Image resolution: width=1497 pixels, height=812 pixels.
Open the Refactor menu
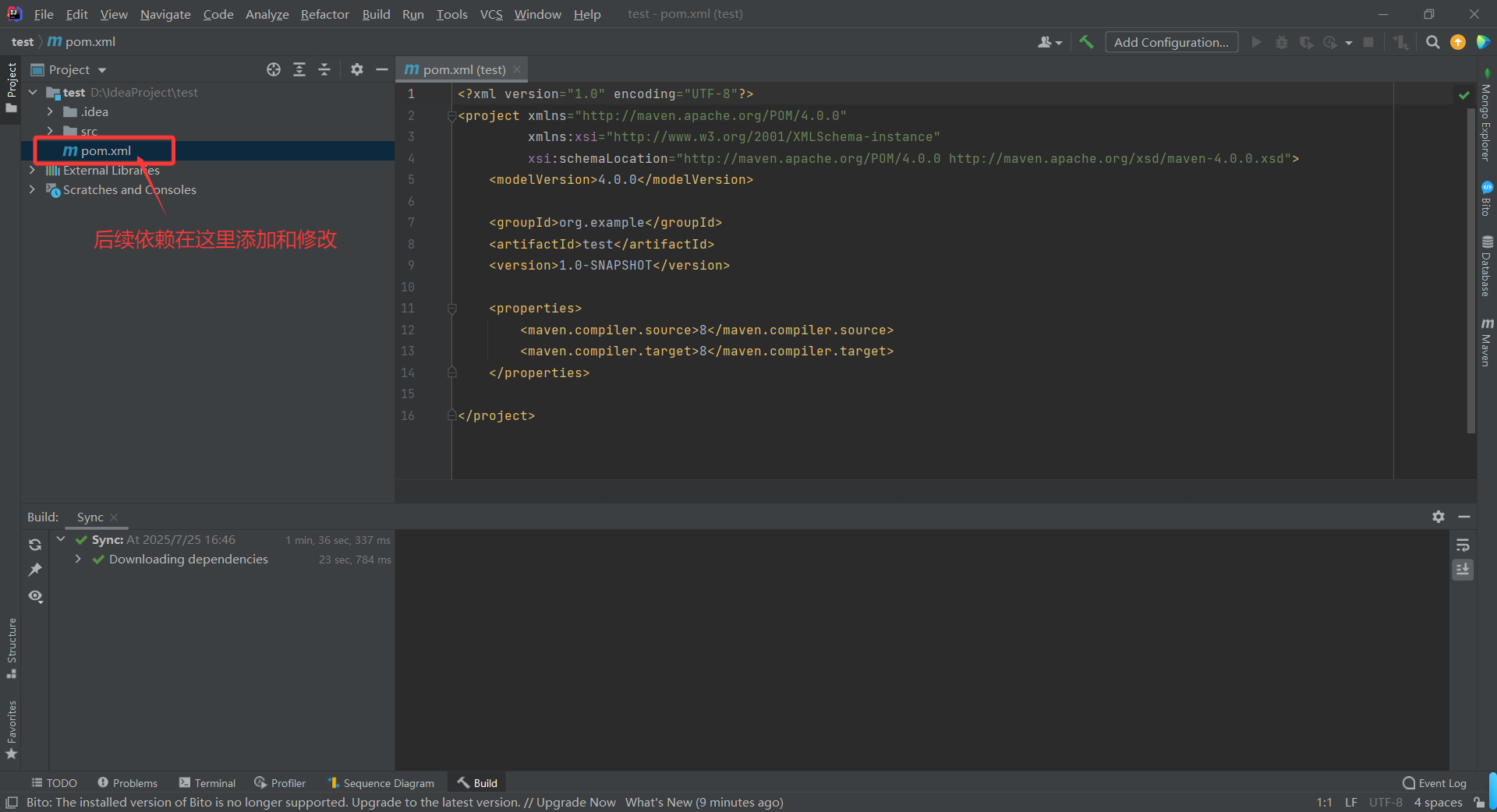[325, 14]
